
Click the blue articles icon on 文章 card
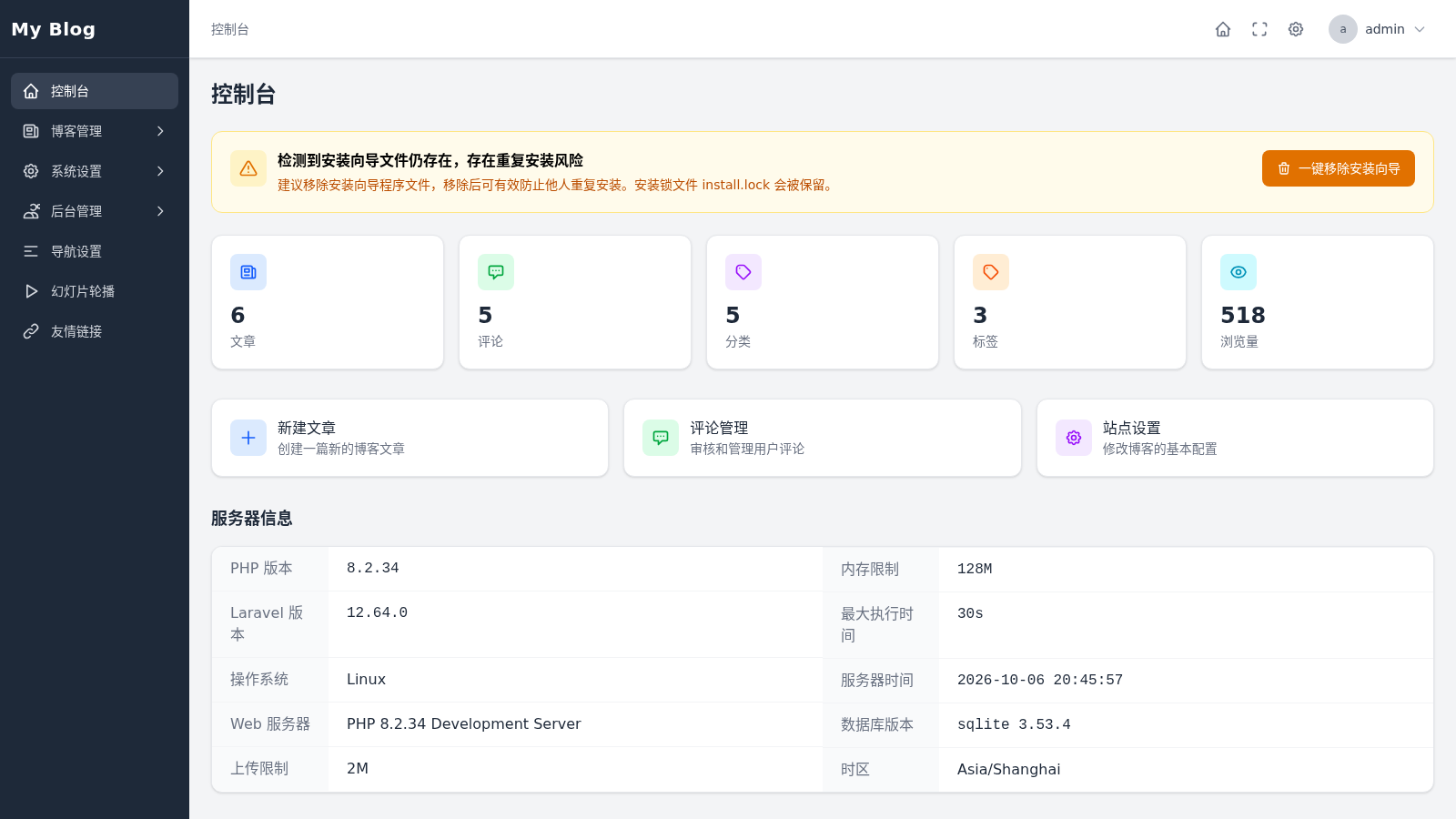248,272
